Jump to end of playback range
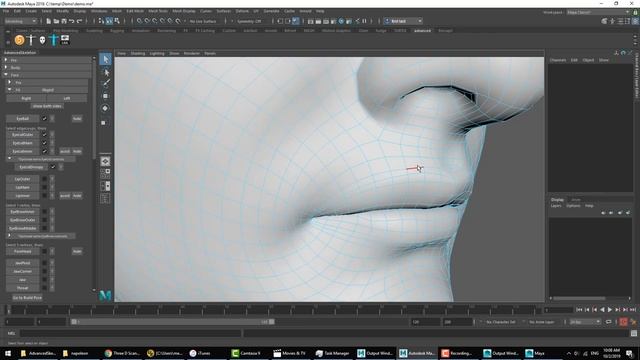640x360 pixels. [x=633, y=310]
